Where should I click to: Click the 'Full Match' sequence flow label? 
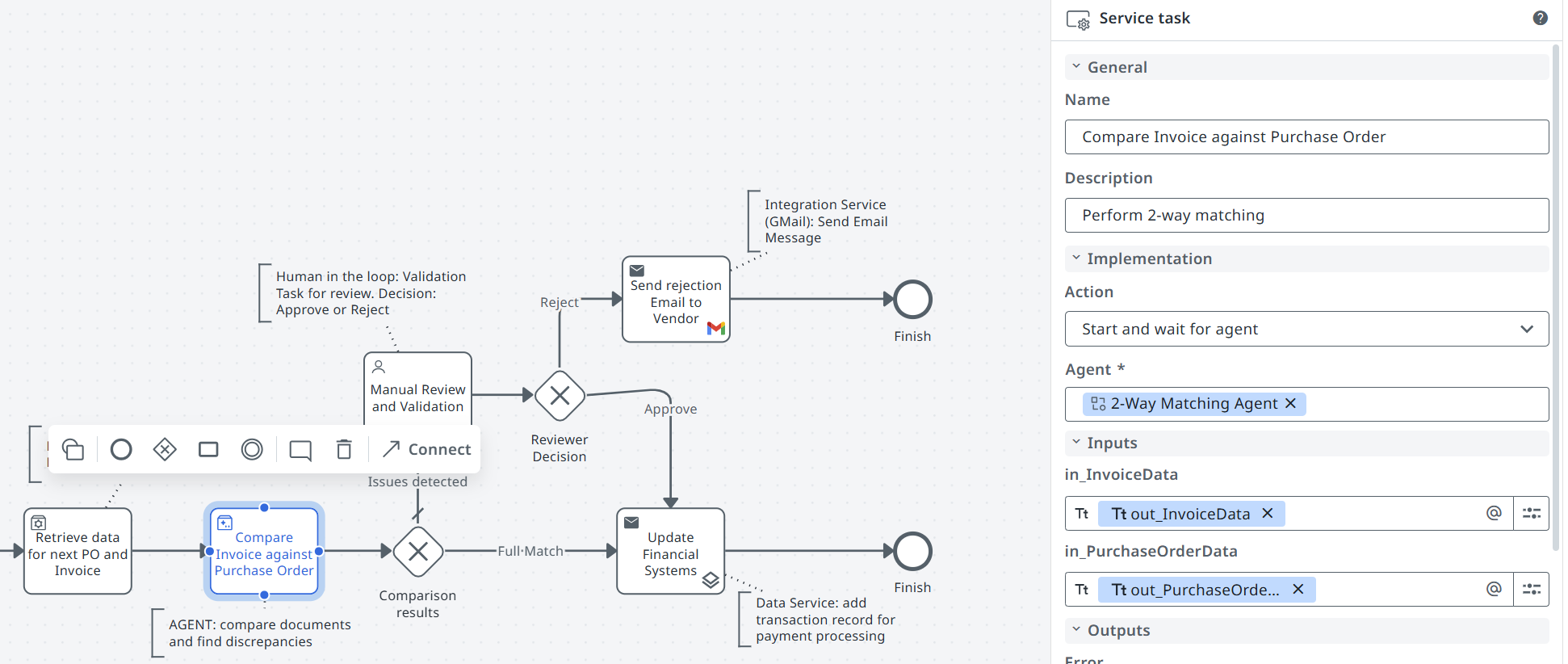point(530,551)
